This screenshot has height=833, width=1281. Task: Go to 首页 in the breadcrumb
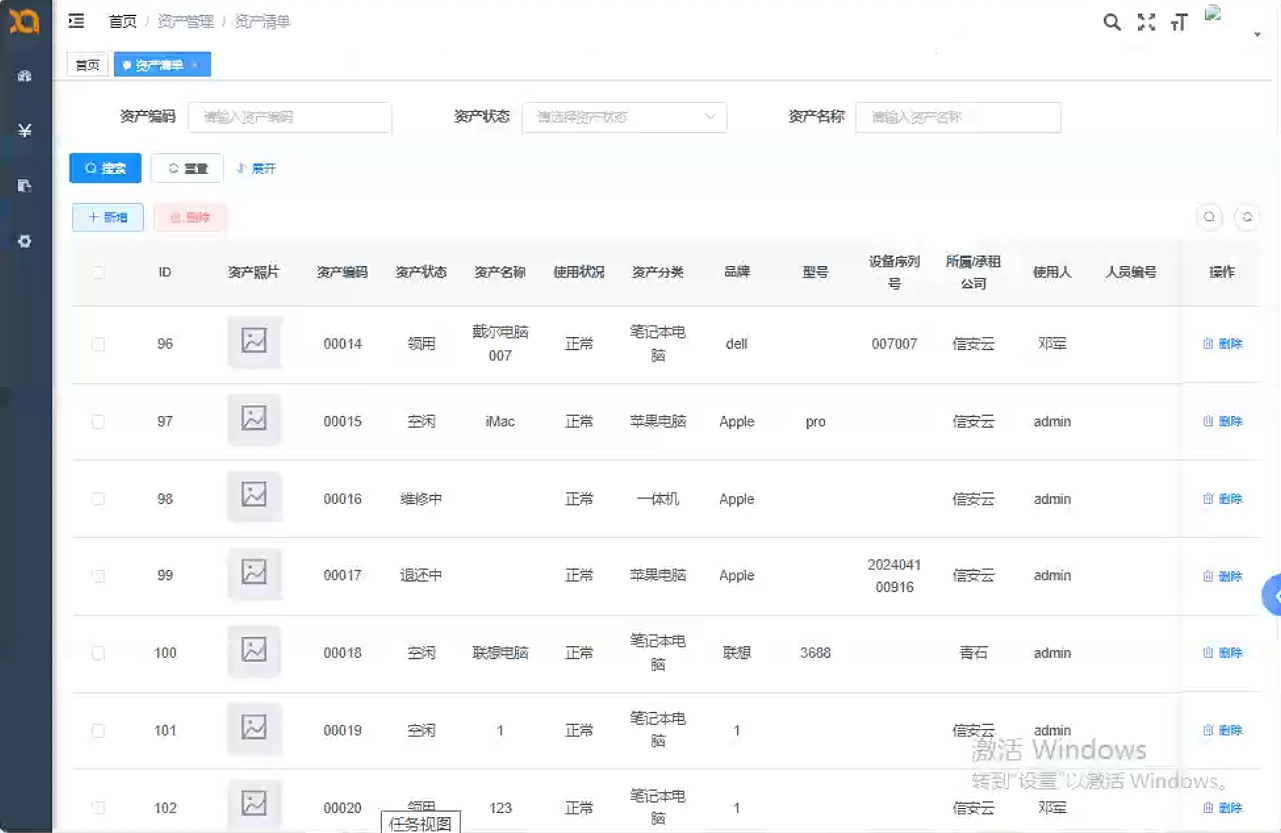click(122, 22)
